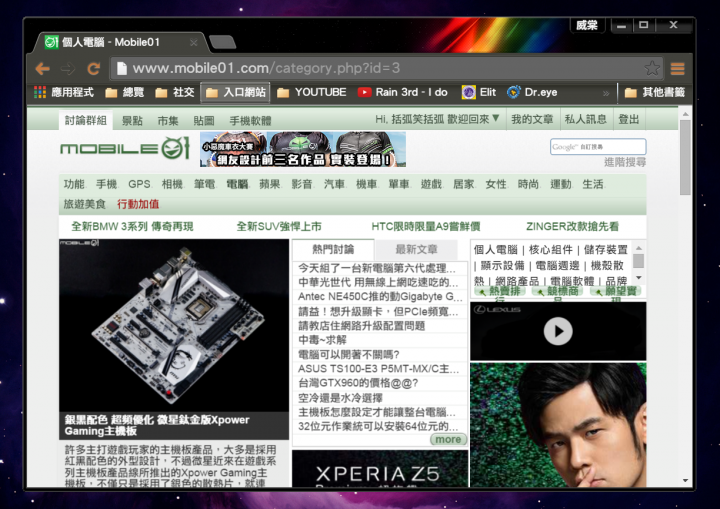Click the subforum box scroll-up arrow
Image resolution: width=720 pixels, height=509 pixels.
(638, 248)
